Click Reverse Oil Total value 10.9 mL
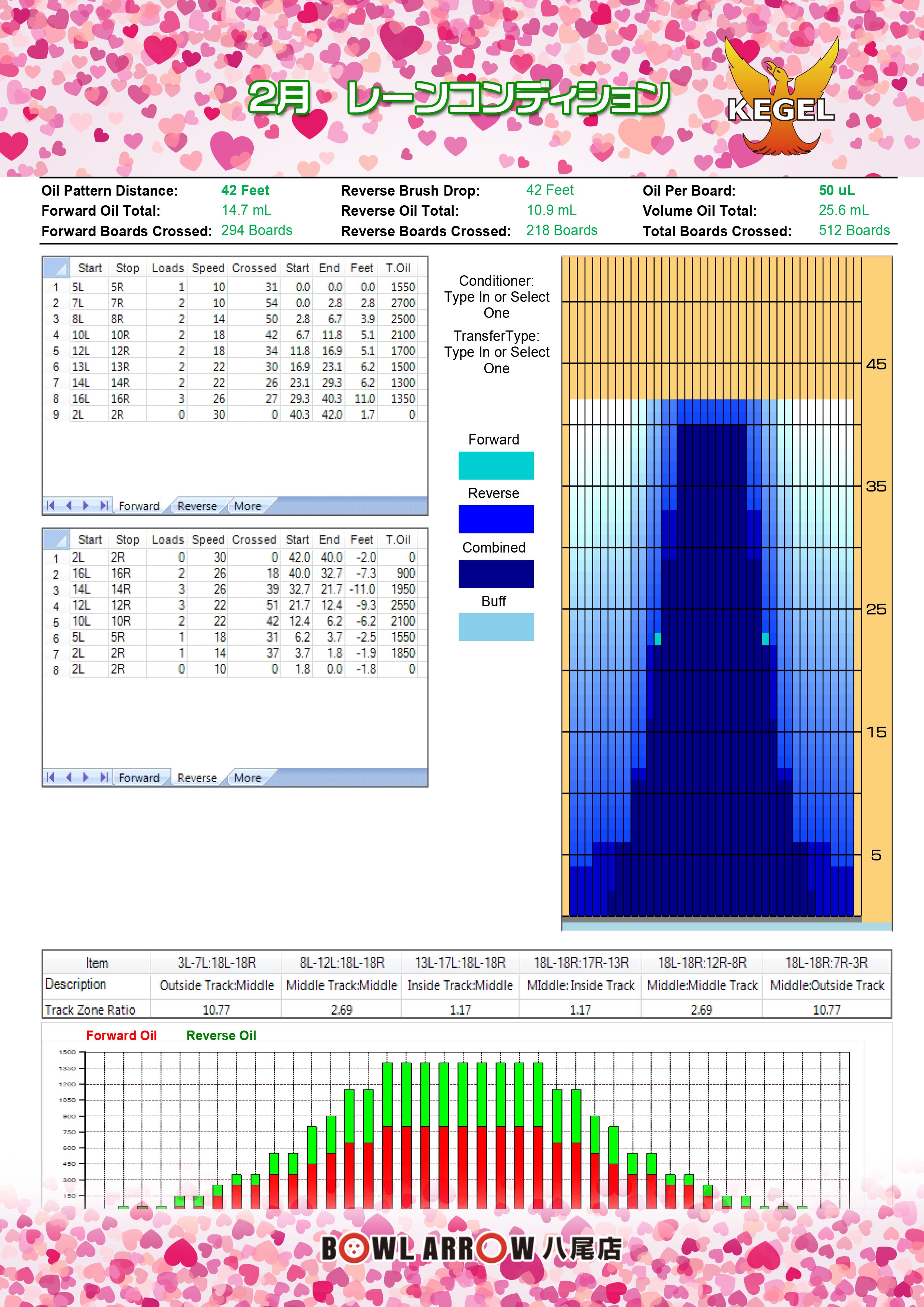Image resolution: width=924 pixels, height=1307 pixels. [x=551, y=210]
